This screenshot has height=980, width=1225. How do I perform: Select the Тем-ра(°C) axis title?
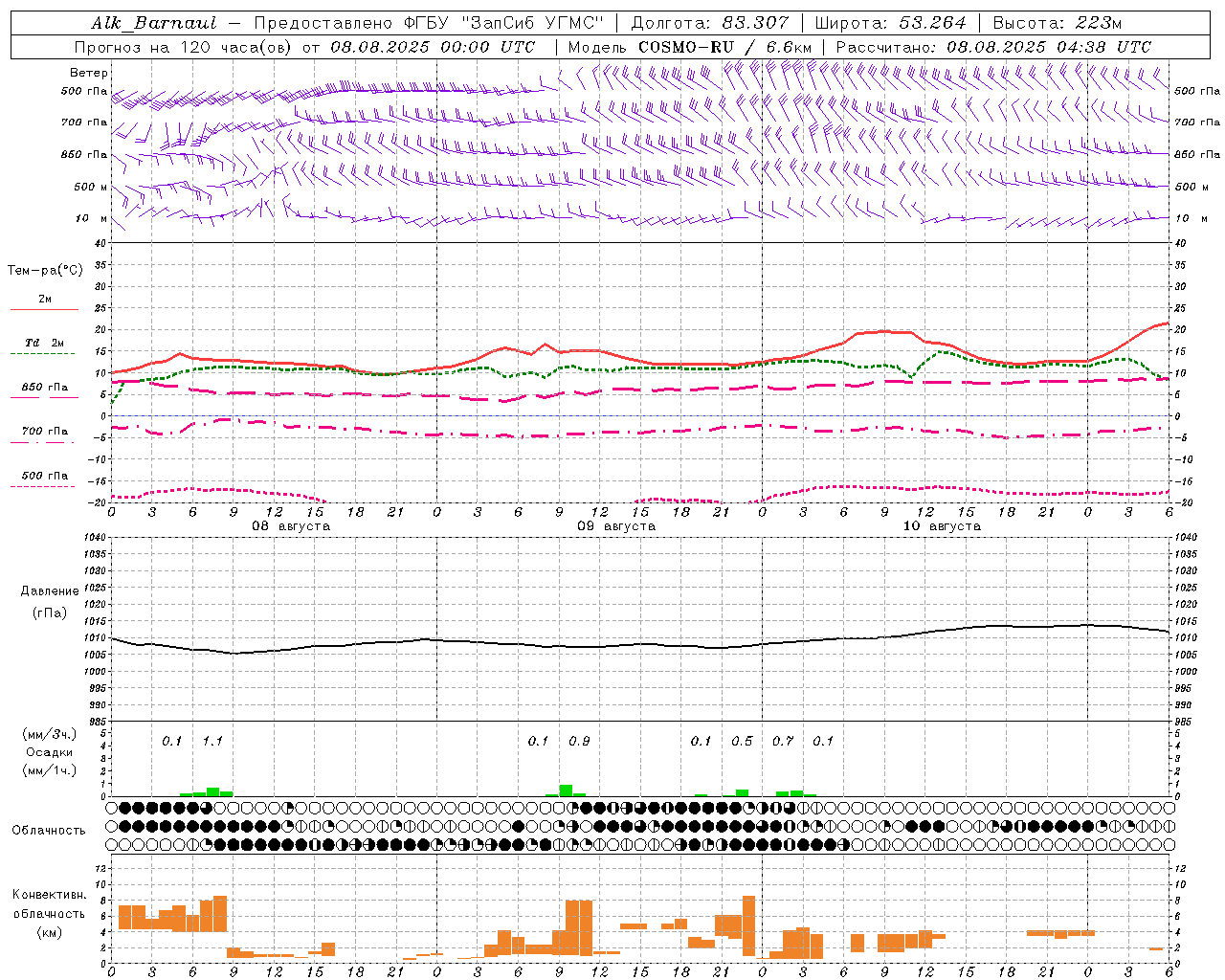pyautogui.click(x=45, y=271)
